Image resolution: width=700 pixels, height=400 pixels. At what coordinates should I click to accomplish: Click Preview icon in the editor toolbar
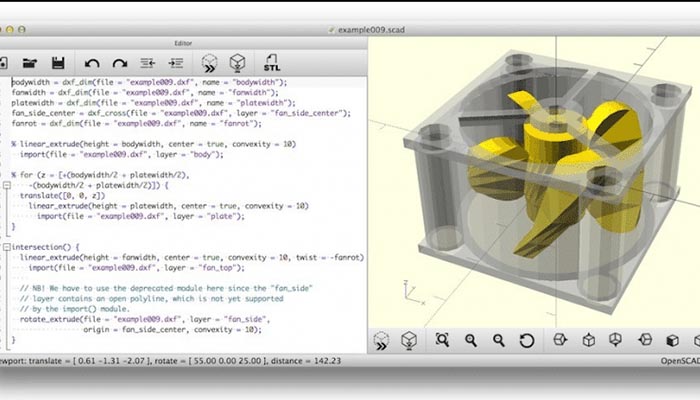210,62
